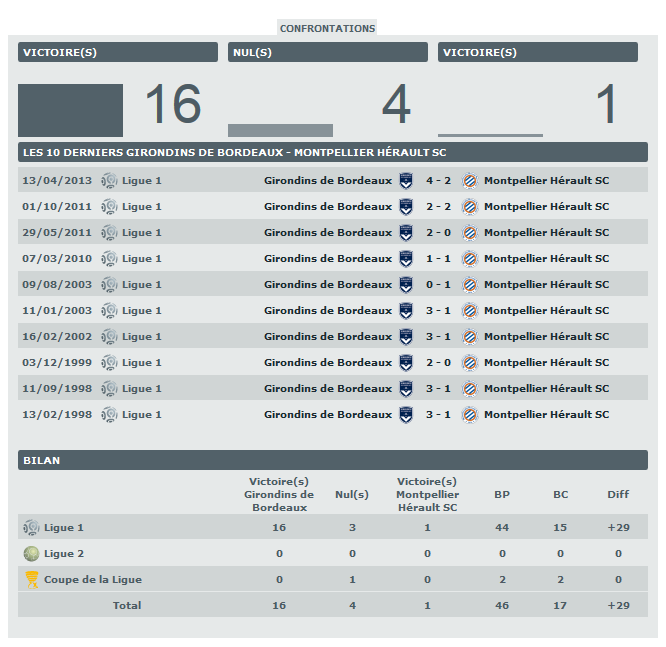Click the big 4 draws number

[x=396, y=104]
